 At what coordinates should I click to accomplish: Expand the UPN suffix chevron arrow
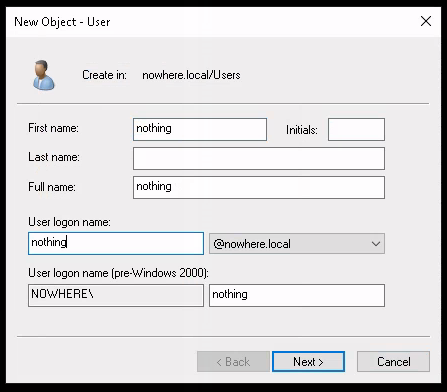click(376, 244)
